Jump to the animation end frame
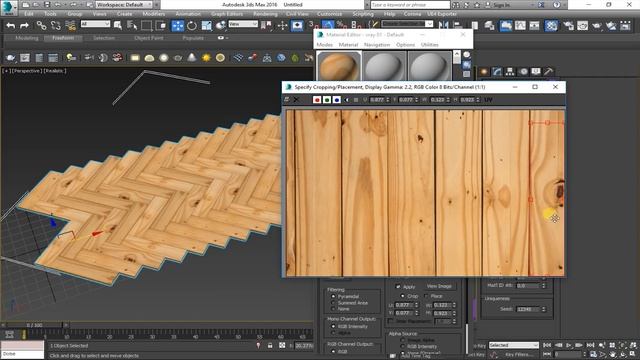Screen dimensions: 640x360 (x=590, y=345)
